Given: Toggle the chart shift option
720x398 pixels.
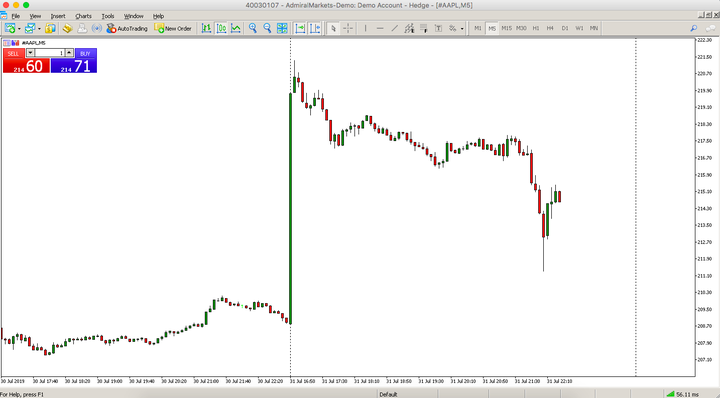Looking at the screenshot, I should pyautogui.click(x=315, y=28).
